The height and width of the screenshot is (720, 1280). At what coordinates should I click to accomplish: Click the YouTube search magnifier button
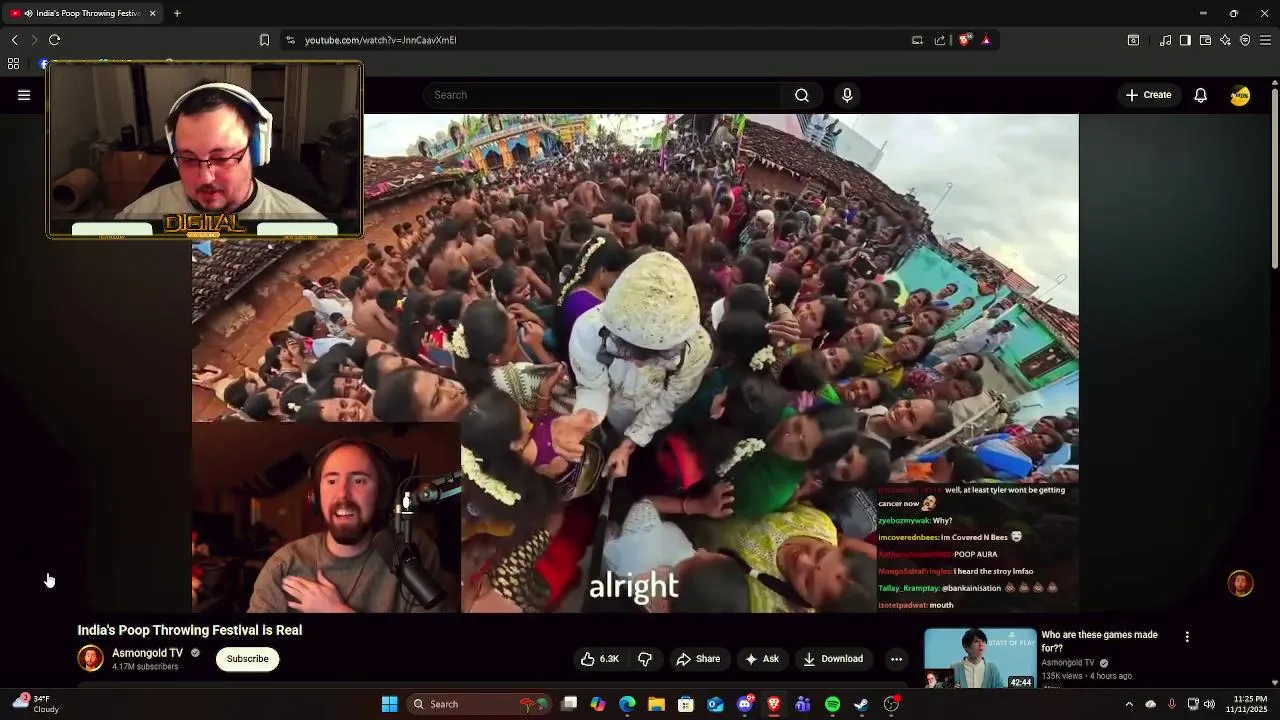point(802,95)
